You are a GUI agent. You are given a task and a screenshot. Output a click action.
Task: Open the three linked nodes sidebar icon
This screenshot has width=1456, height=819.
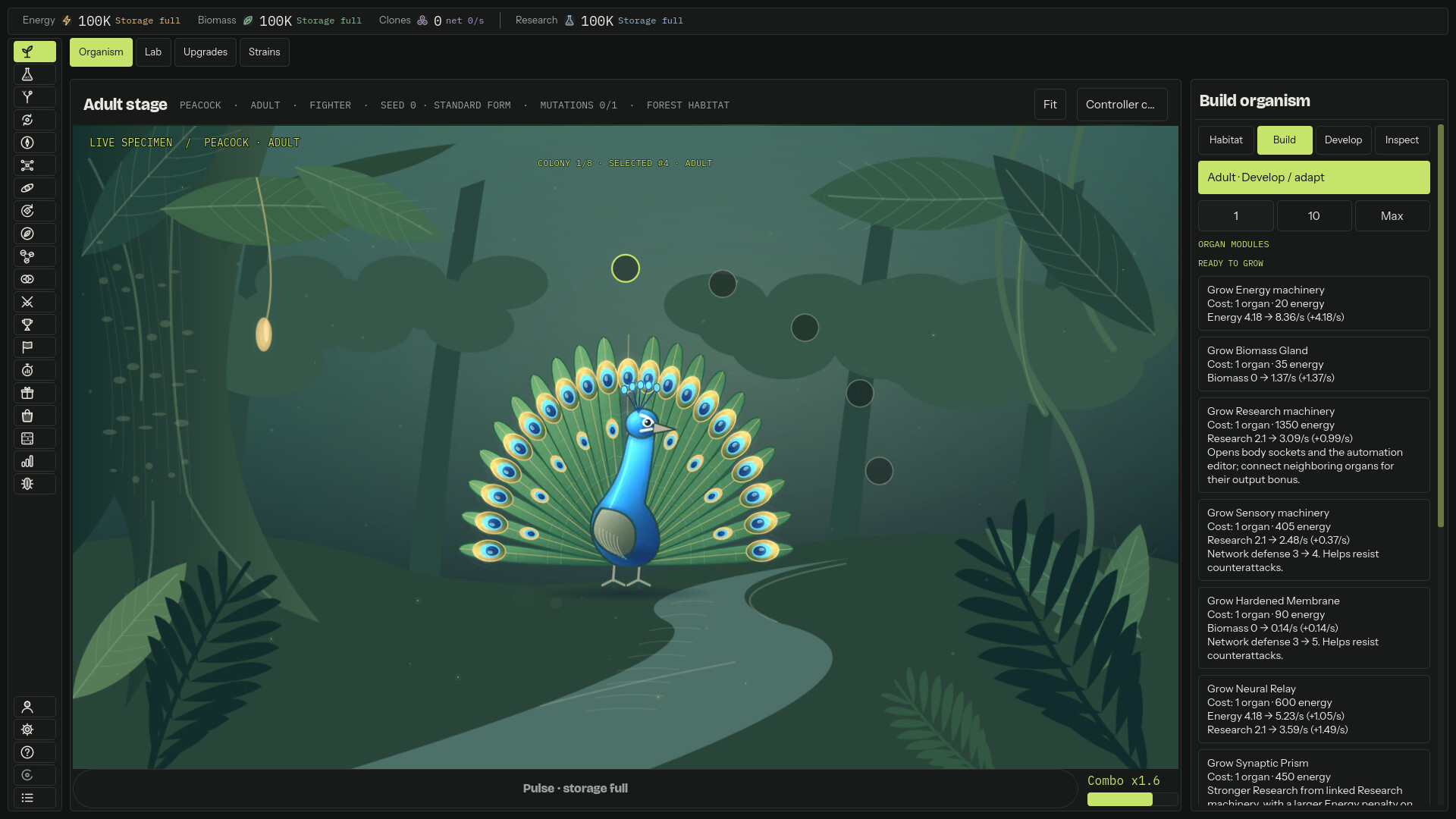pyautogui.click(x=34, y=256)
